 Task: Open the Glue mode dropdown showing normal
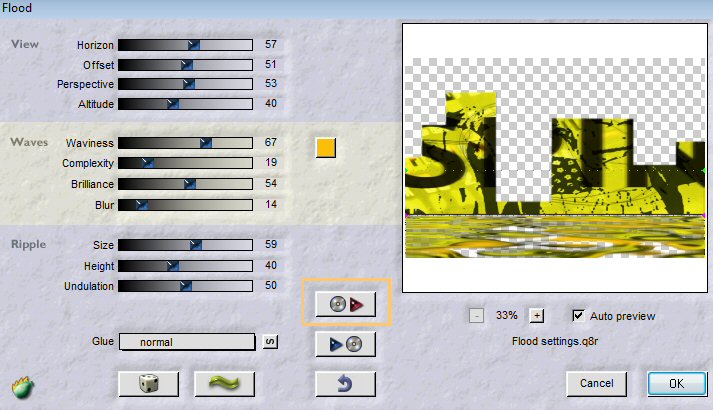point(187,342)
